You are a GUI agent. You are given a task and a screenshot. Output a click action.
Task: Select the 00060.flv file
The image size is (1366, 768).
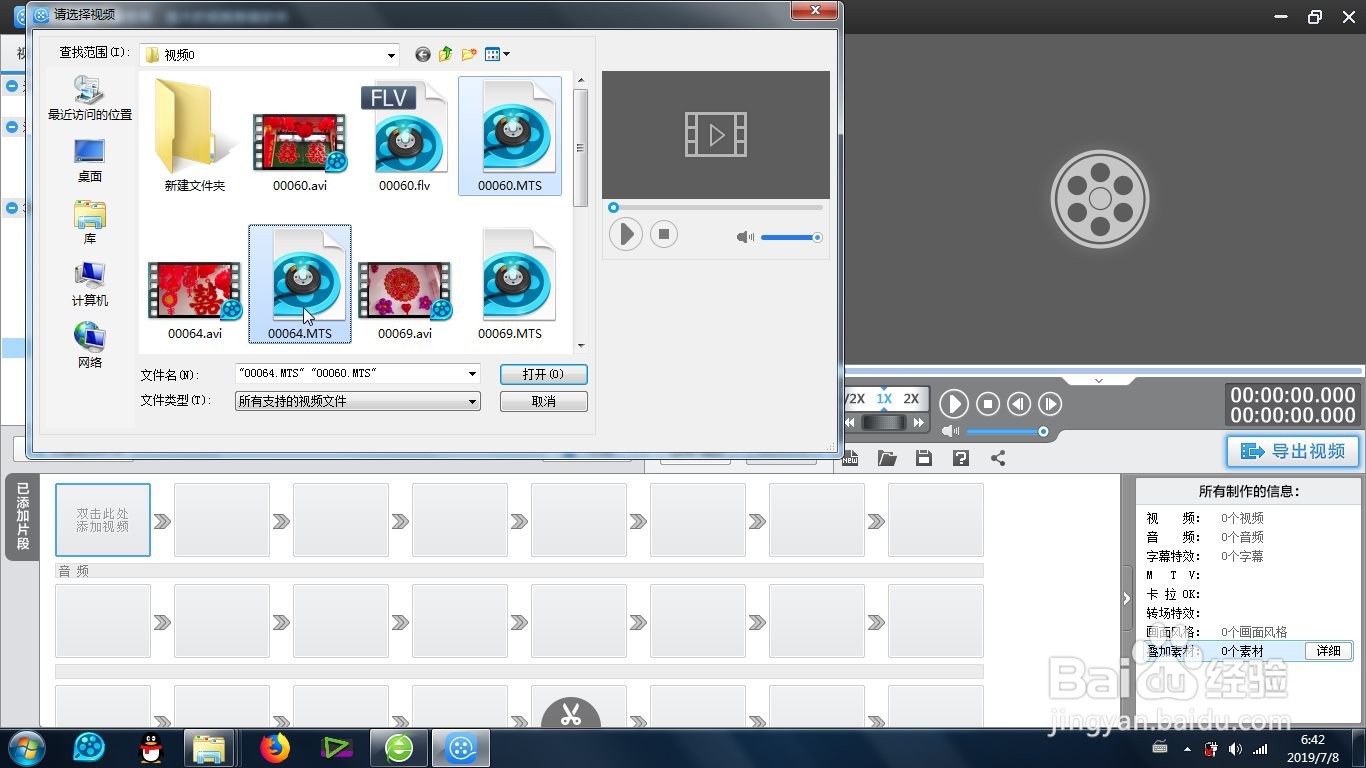[404, 136]
